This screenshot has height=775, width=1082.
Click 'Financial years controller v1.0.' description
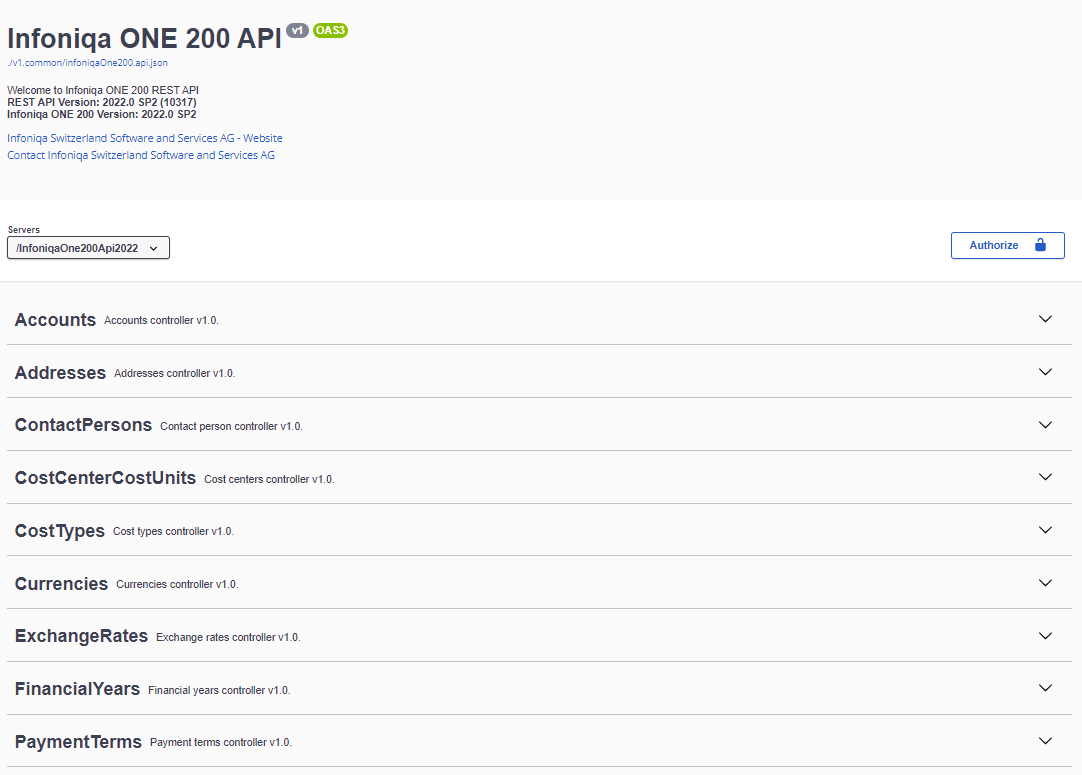pyautogui.click(x=219, y=690)
